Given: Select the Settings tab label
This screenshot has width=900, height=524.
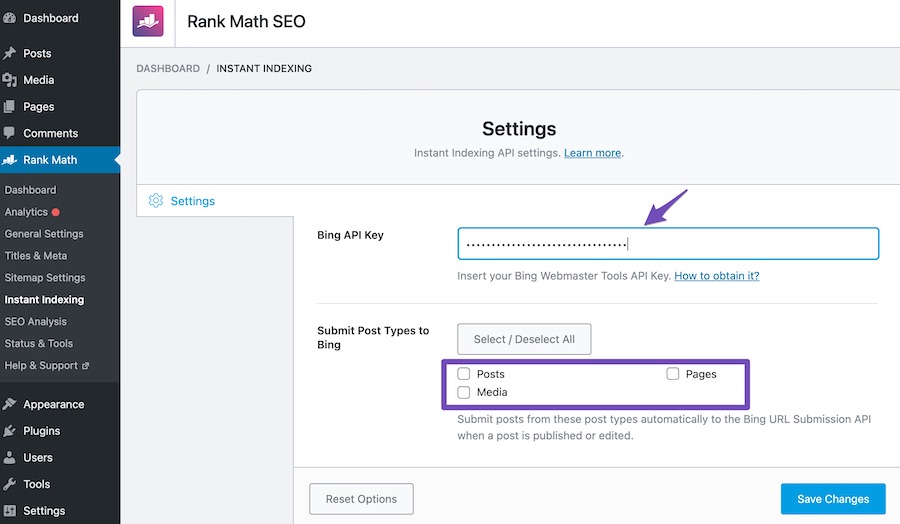Looking at the screenshot, I should click(x=193, y=201).
